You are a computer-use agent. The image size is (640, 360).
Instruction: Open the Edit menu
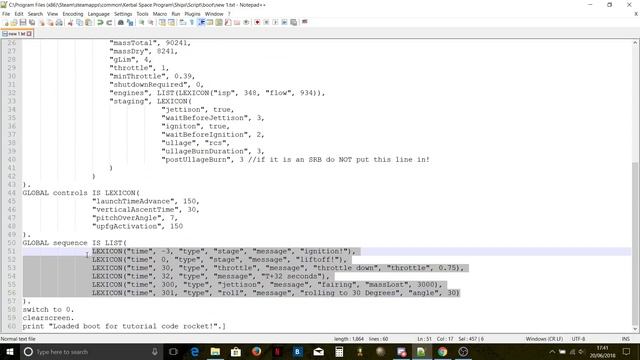pyautogui.click(x=19, y=14)
